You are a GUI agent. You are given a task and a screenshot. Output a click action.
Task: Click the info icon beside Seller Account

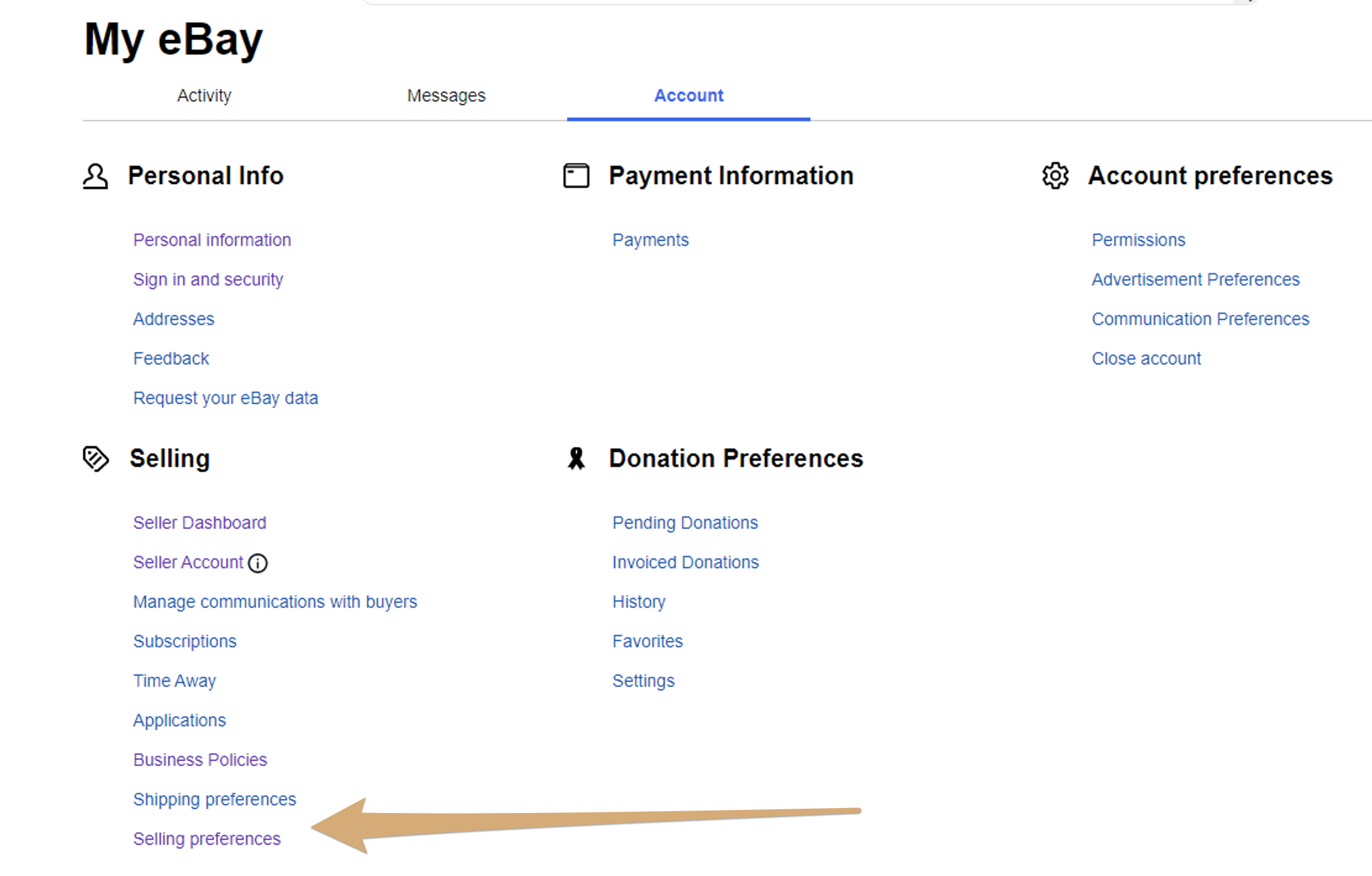tap(258, 563)
